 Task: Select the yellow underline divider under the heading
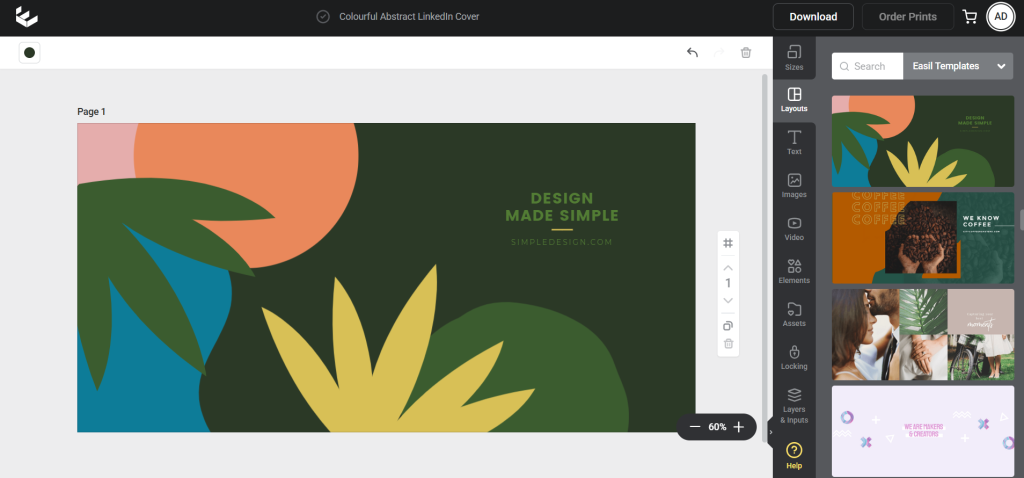tap(562, 230)
